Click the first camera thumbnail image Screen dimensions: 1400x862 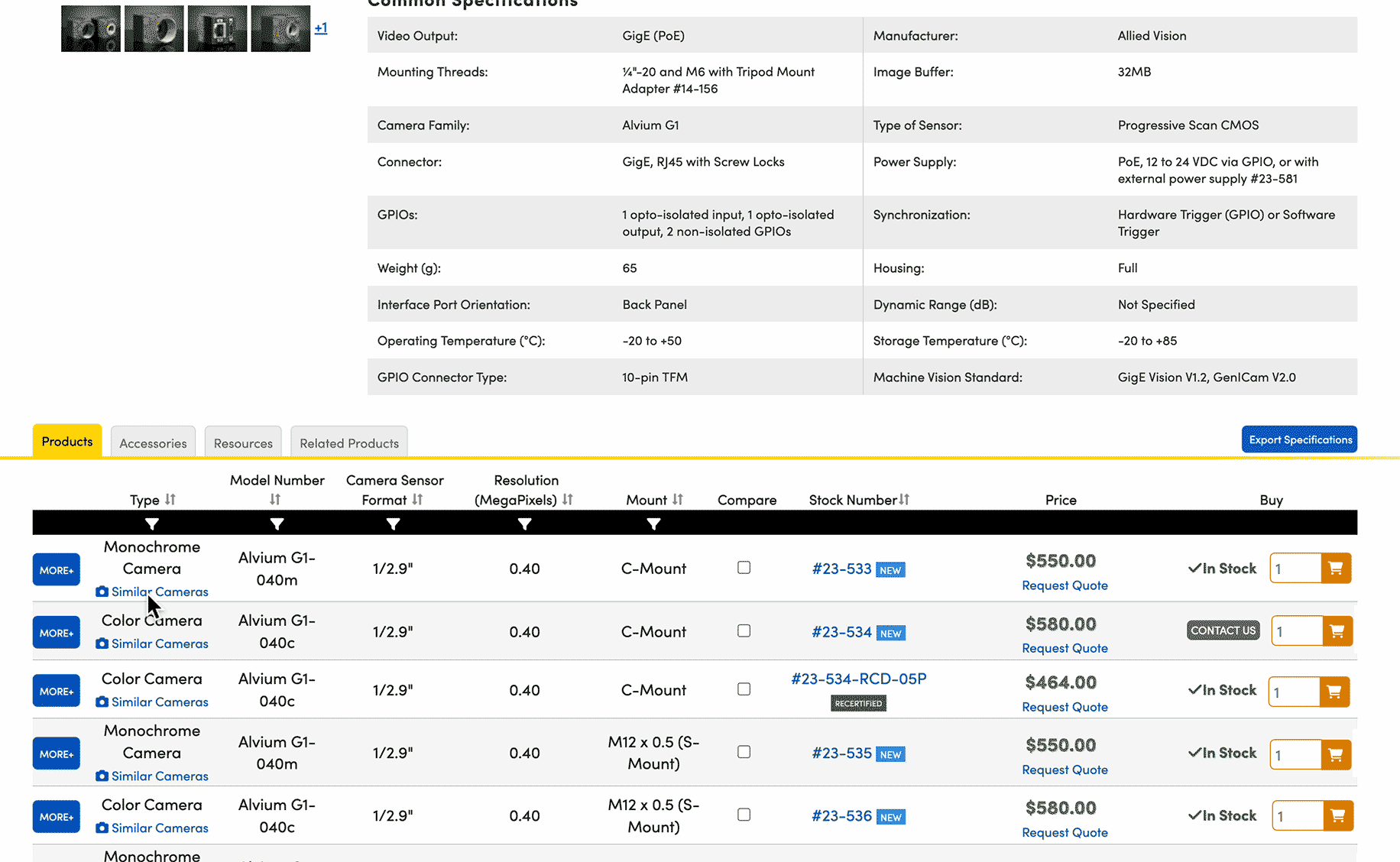(91, 29)
